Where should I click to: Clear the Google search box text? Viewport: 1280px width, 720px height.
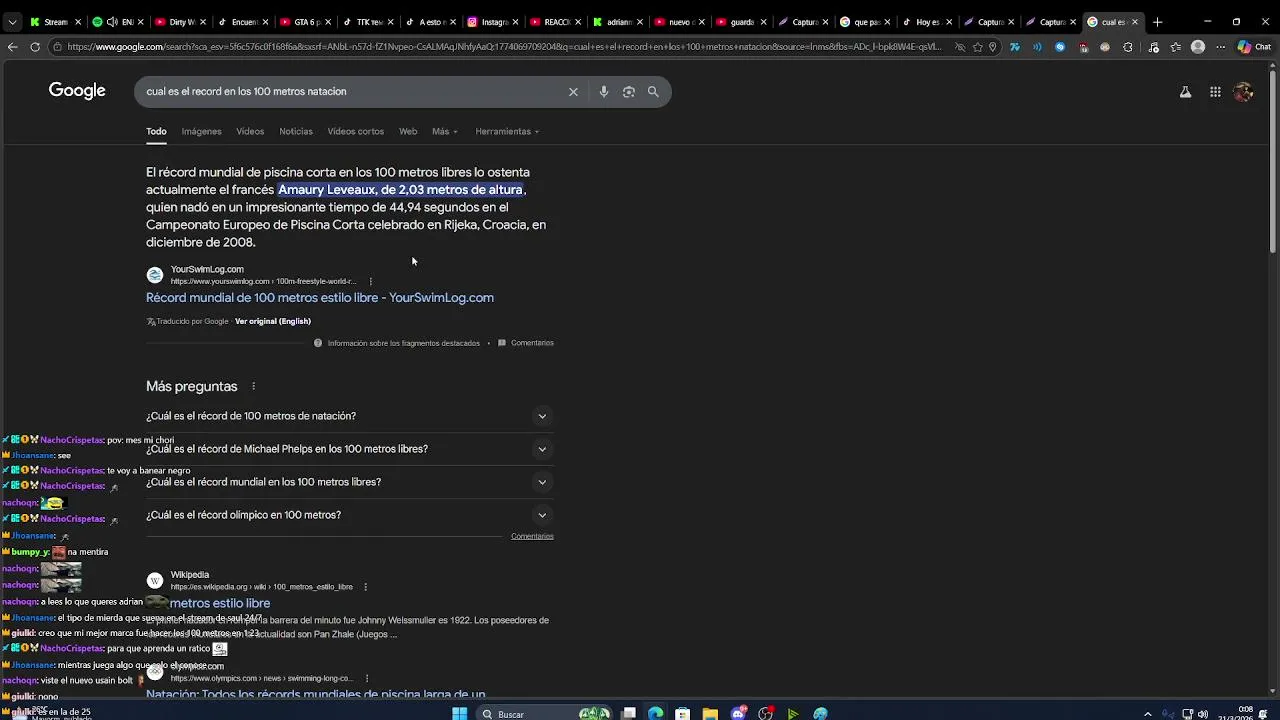tap(573, 92)
